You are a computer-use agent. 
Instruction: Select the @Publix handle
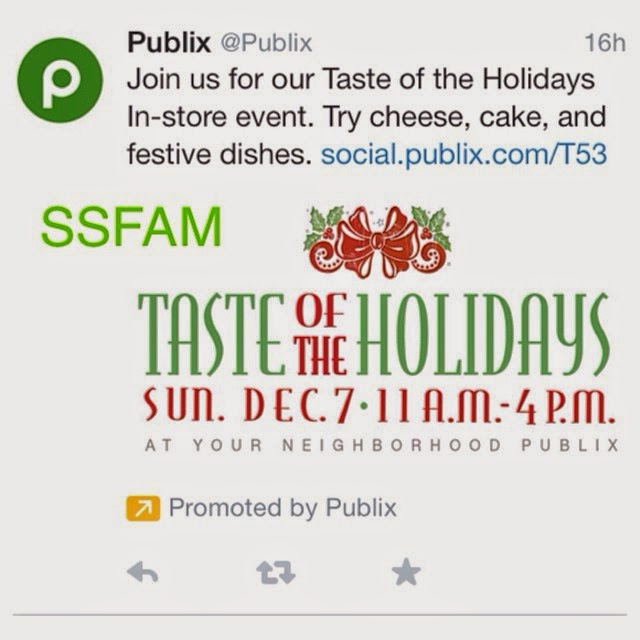[264, 43]
